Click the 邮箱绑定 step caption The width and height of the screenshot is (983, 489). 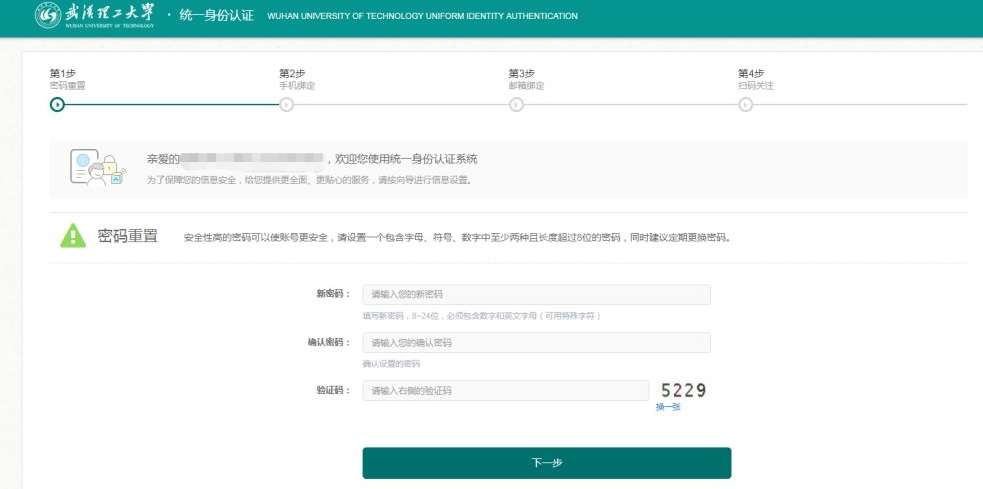(x=527, y=86)
